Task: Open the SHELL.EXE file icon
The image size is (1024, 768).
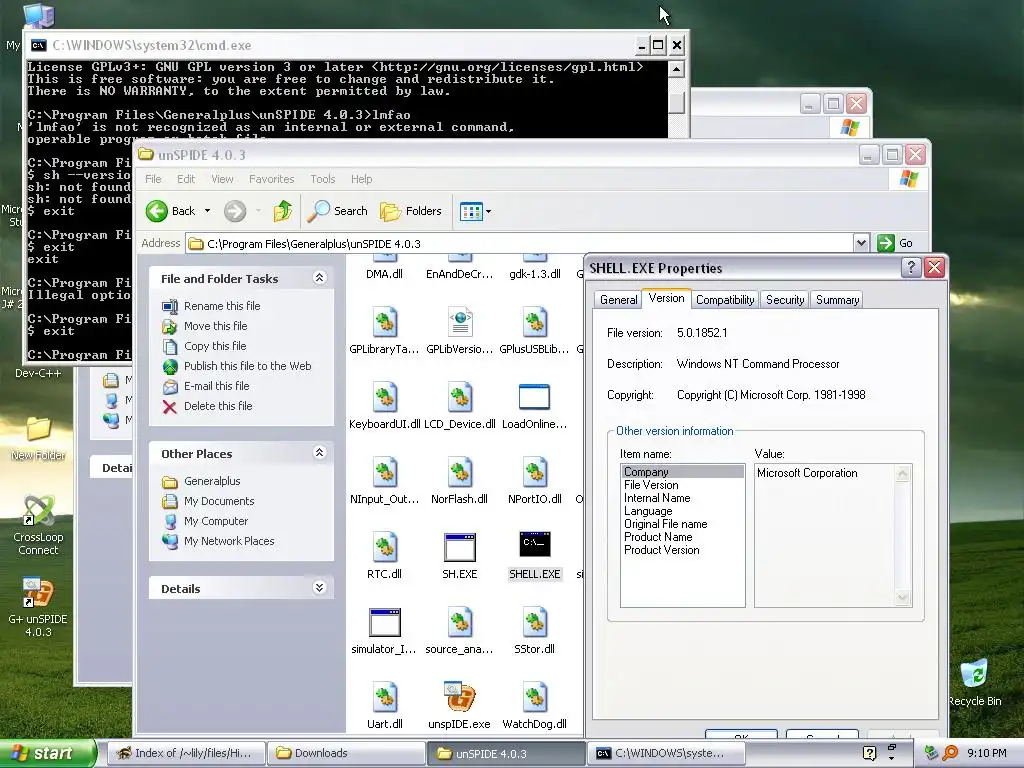Action: (534, 544)
